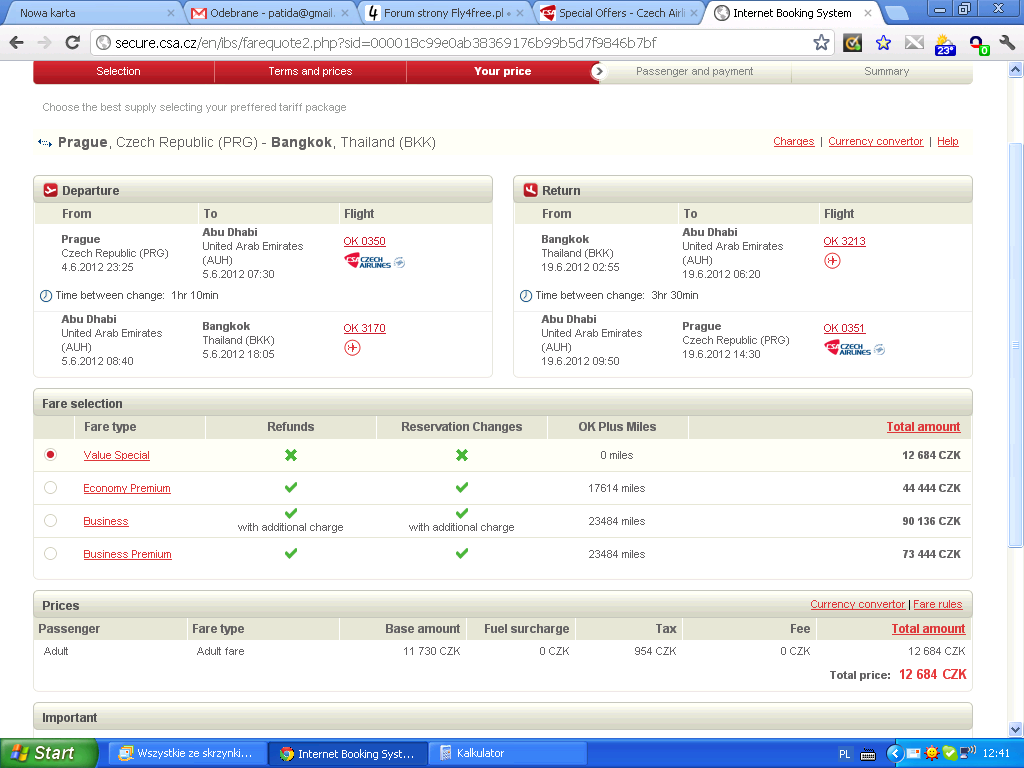The height and width of the screenshot is (768, 1024).
Task: Go back with browser back arrow
Action: 16,43
